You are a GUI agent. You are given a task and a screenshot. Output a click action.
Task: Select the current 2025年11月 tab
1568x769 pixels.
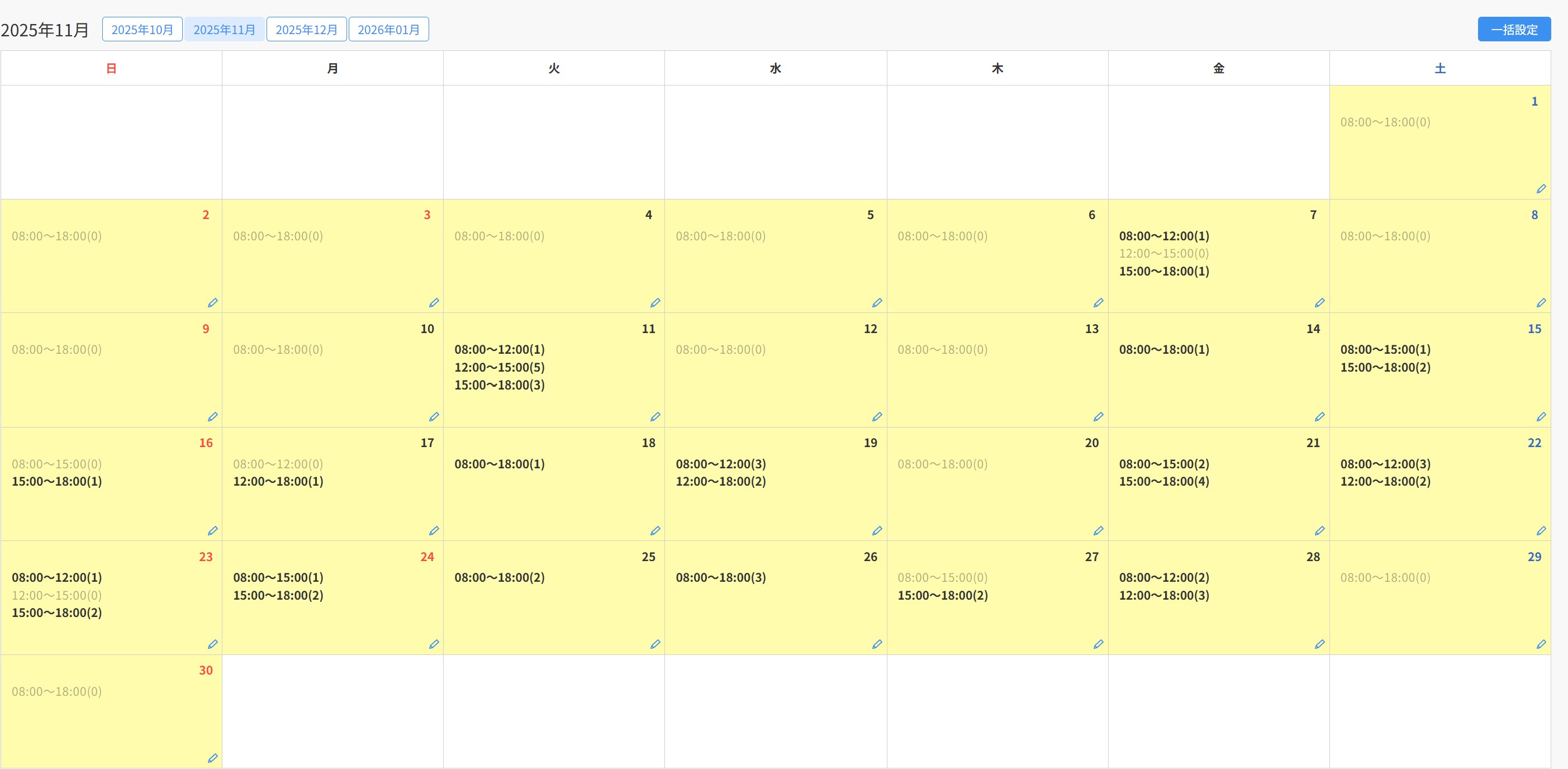point(224,29)
